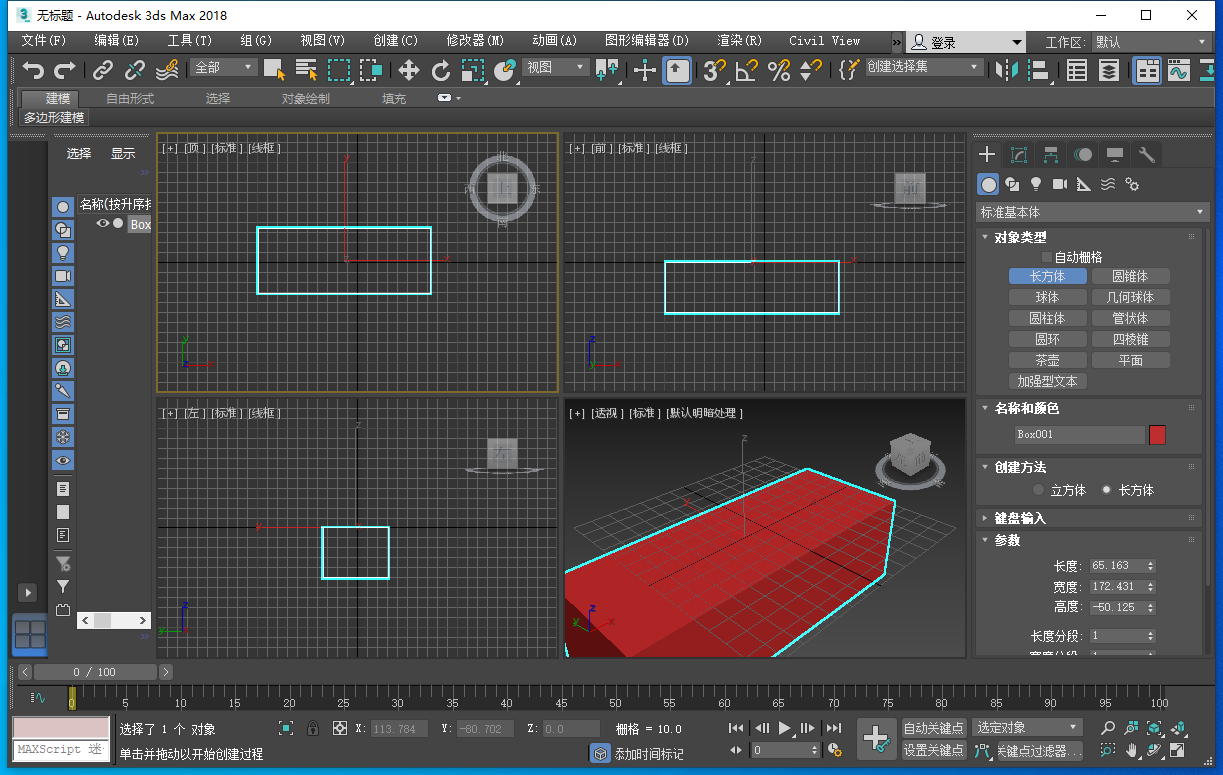The width and height of the screenshot is (1223, 775).
Task: Open the Curve Editor from the toolbar
Action: pos(1178,69)
